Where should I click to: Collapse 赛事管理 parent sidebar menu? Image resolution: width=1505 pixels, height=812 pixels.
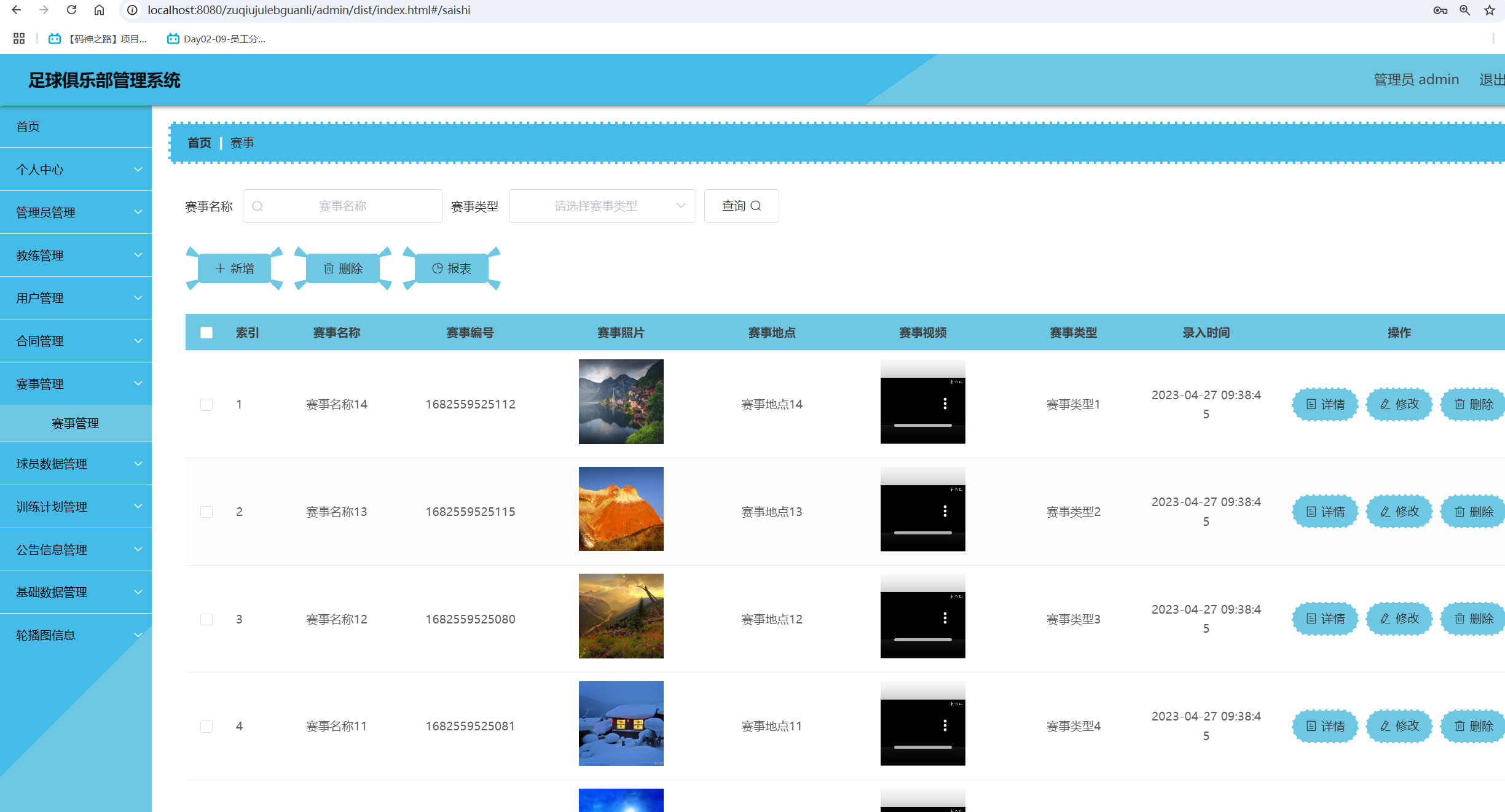(76, 384)
